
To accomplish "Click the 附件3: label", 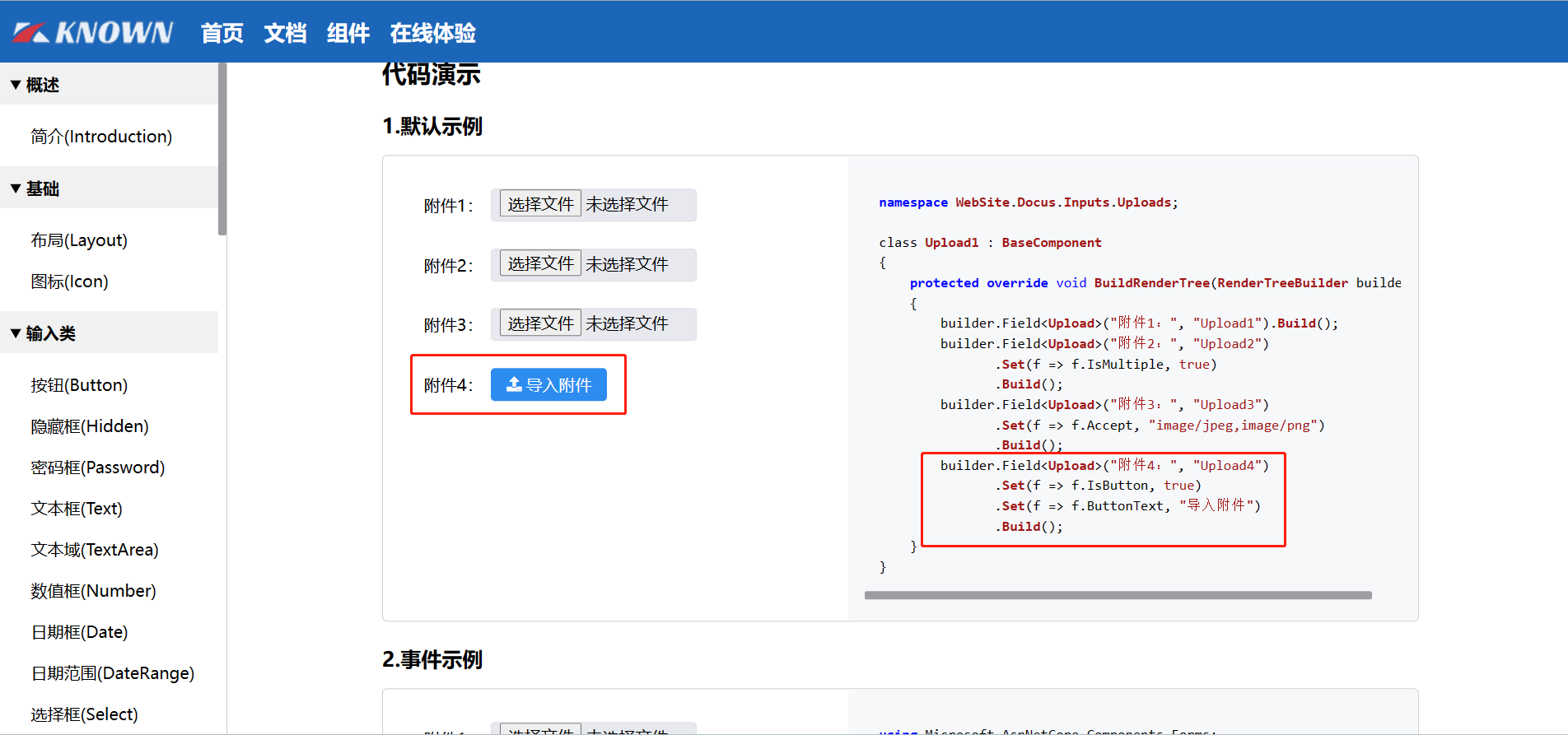I will click(449, 325).
